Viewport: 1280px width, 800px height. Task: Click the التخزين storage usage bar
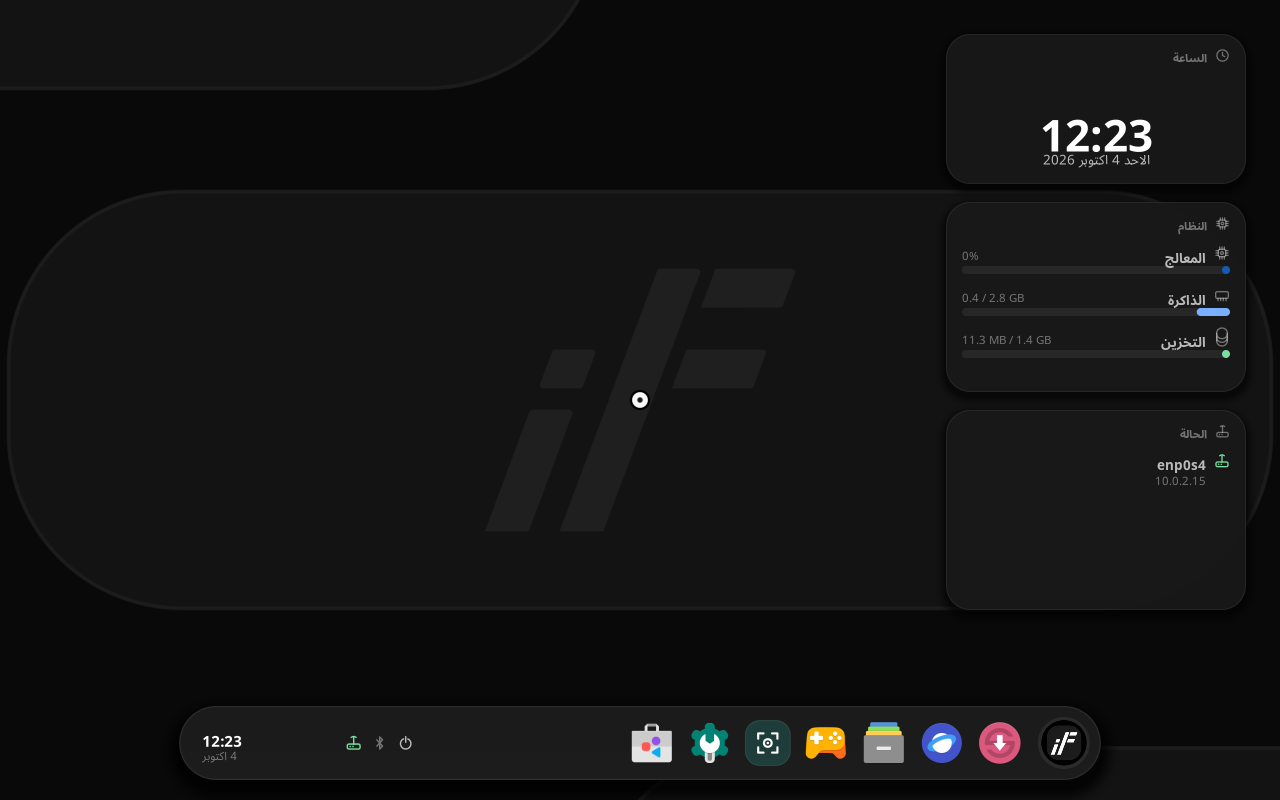[1096, 354]
